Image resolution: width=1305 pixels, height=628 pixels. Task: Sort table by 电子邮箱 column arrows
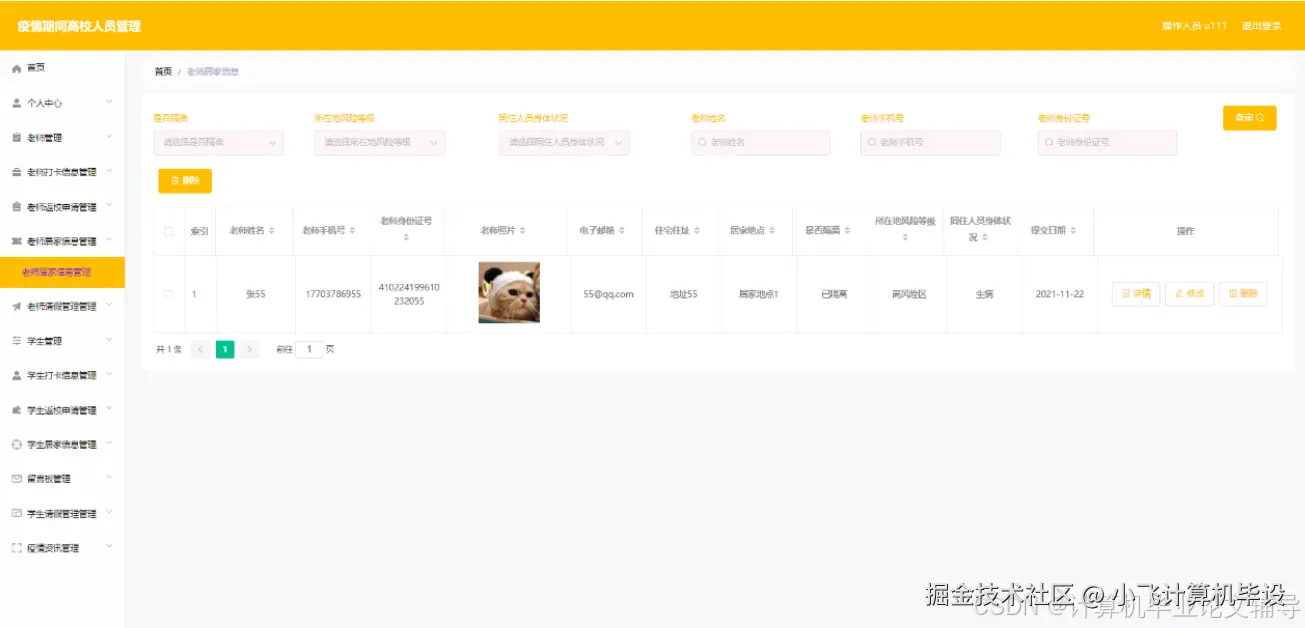click(622, 231)
